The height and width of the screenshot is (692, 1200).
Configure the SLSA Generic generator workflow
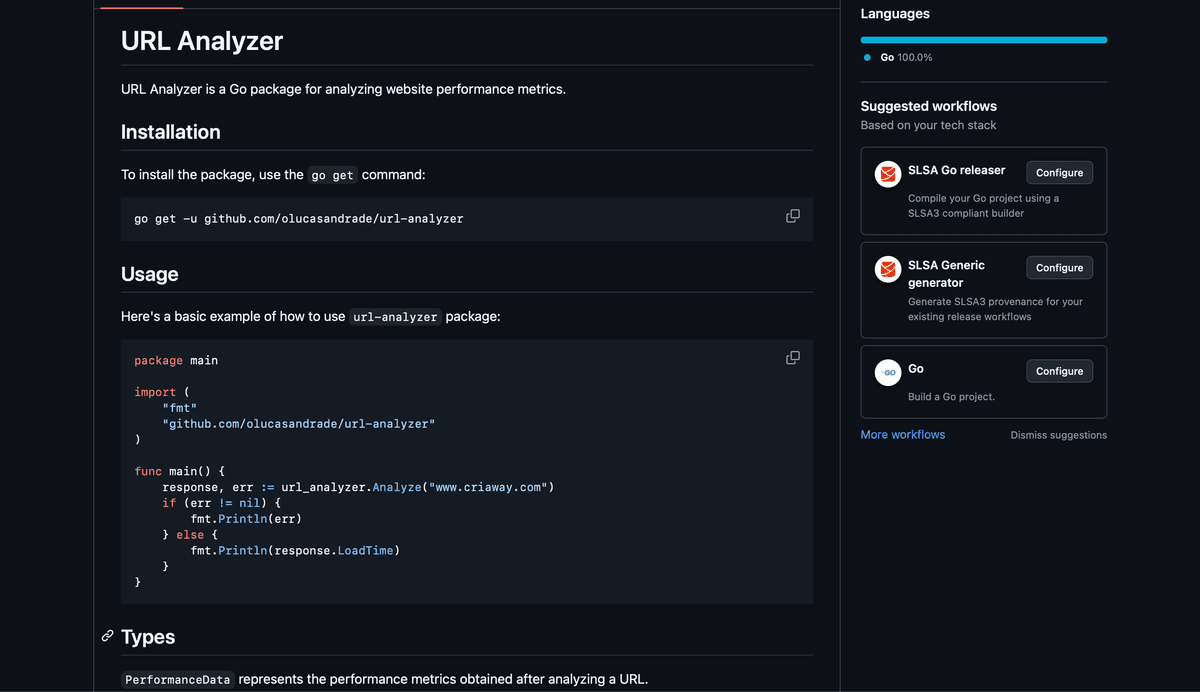click(1059, 267)
